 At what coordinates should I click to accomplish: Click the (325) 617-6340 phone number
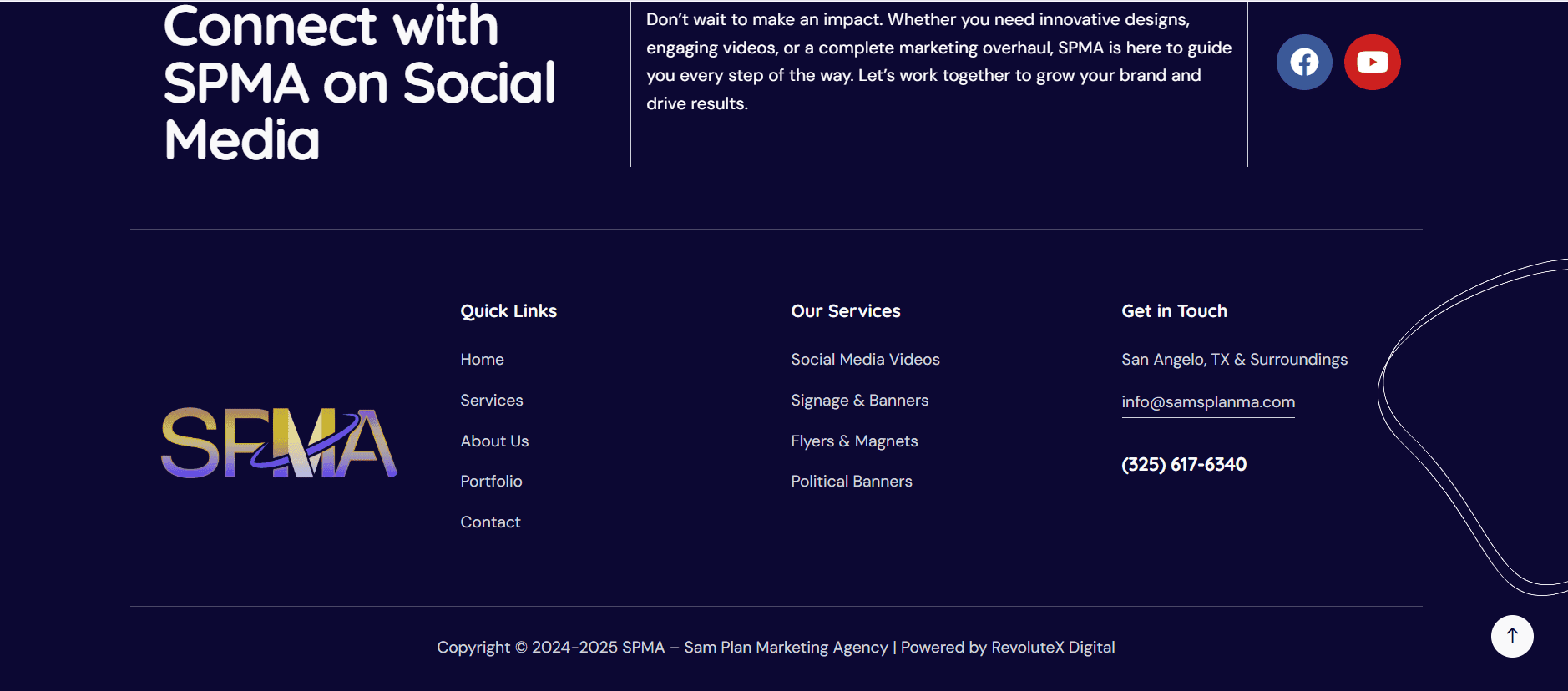(1183, 465)
